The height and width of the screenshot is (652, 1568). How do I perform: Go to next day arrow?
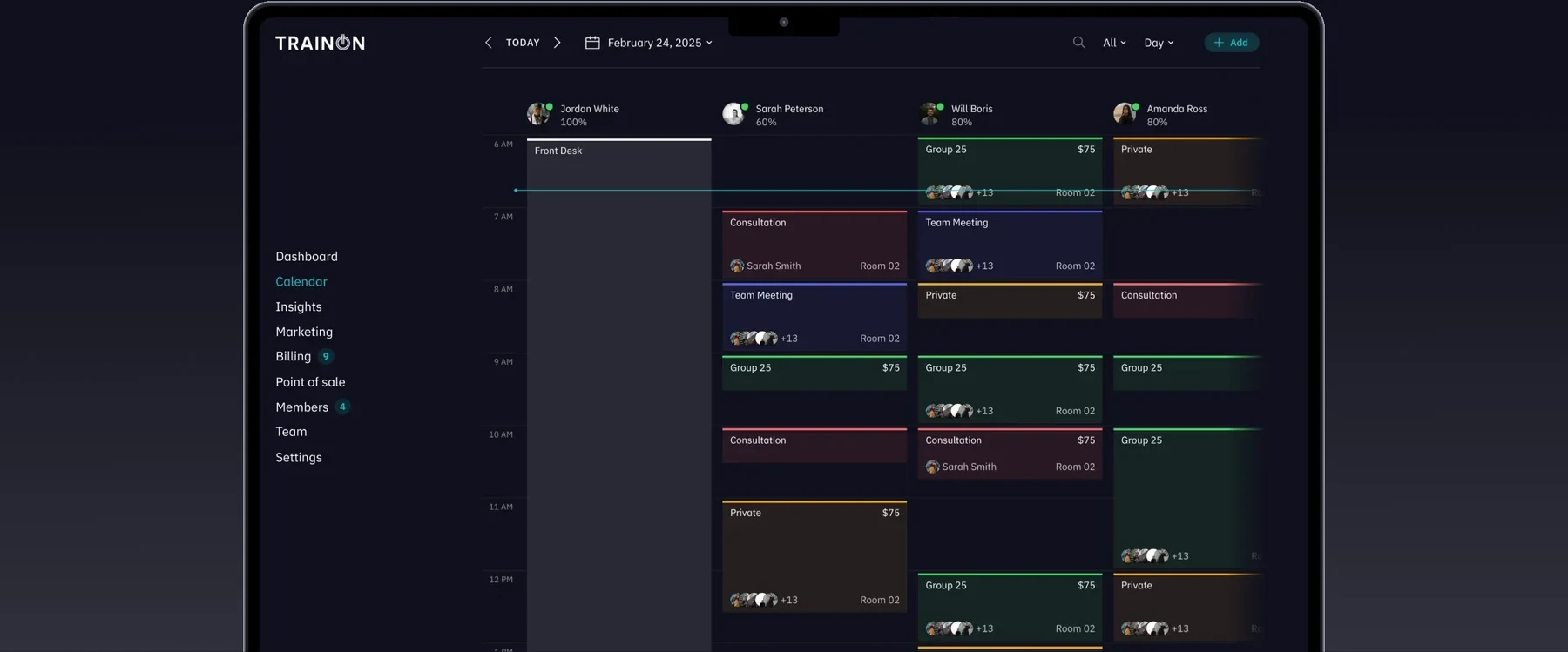558,43
